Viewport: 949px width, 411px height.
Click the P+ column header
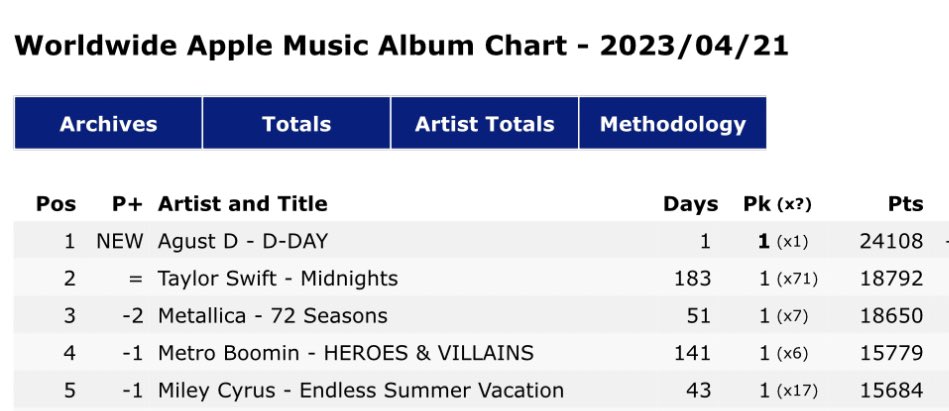click(127, 204)
